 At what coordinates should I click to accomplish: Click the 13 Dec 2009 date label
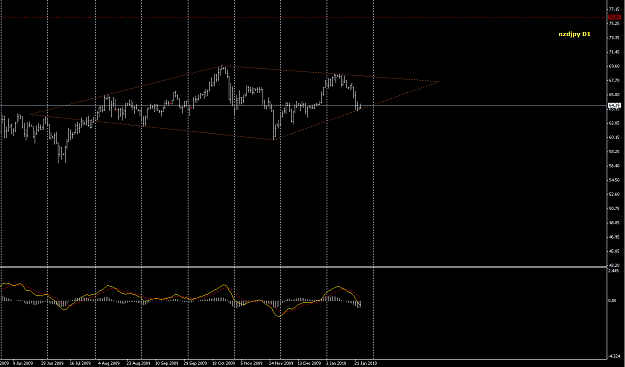(309, 363)
